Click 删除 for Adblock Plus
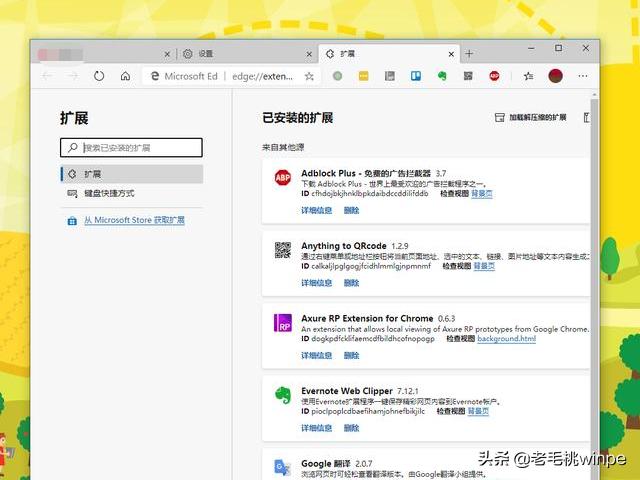 click(351, 210)
